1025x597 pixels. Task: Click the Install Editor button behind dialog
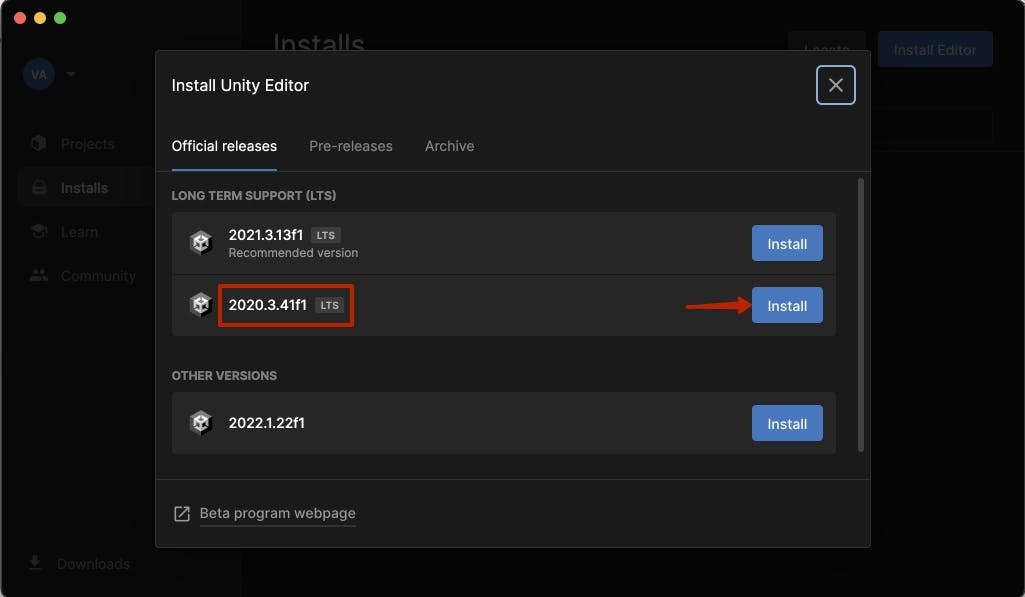[x=935, y=50]
